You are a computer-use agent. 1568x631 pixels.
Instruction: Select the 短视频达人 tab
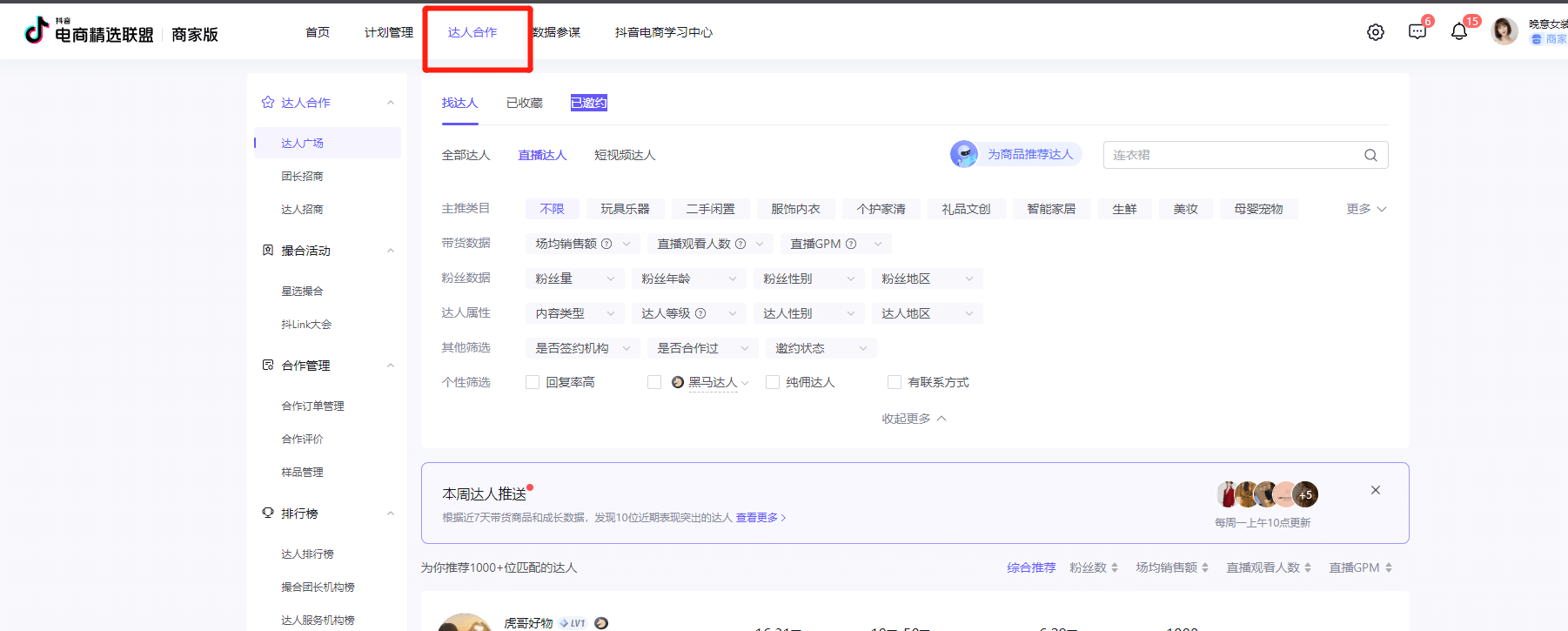coord(625,155)
